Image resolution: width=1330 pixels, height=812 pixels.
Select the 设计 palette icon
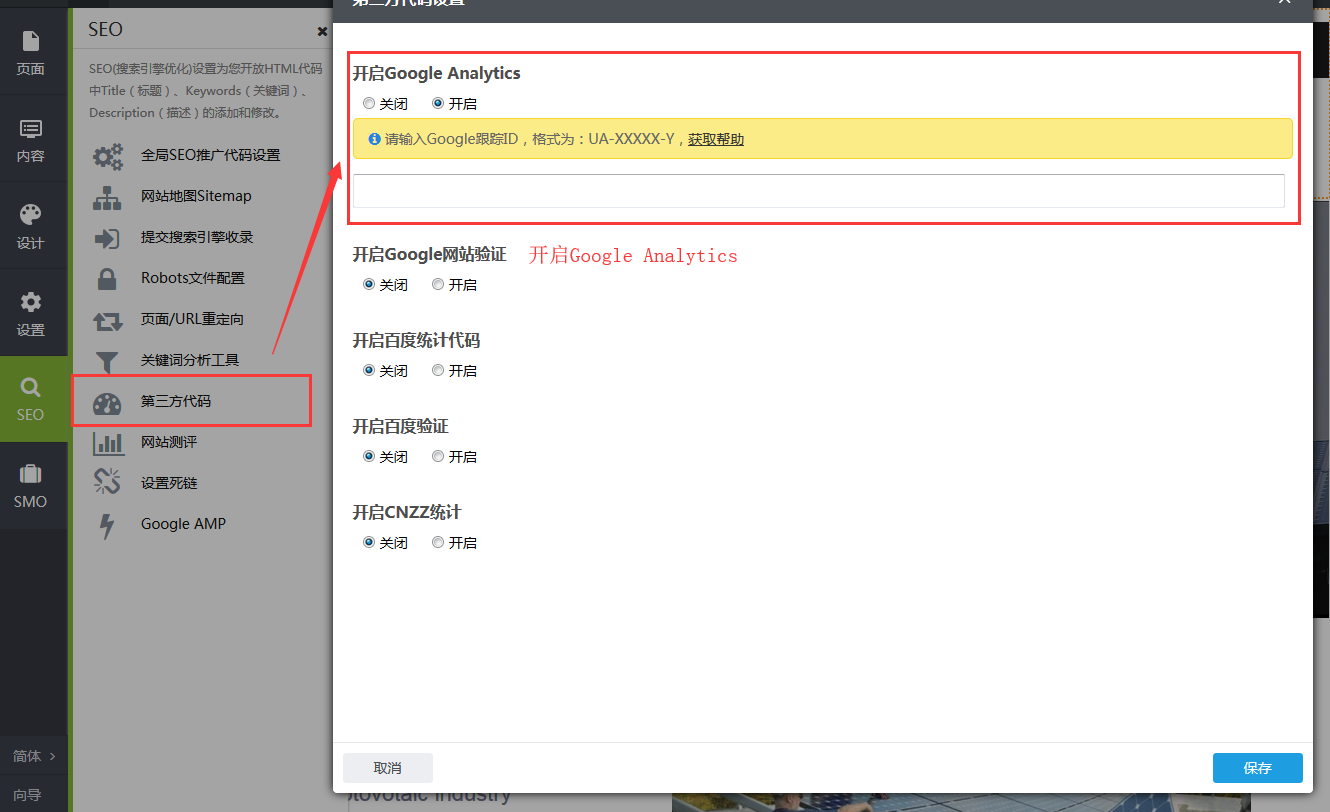pyautogui.click(x=30, y=215)
